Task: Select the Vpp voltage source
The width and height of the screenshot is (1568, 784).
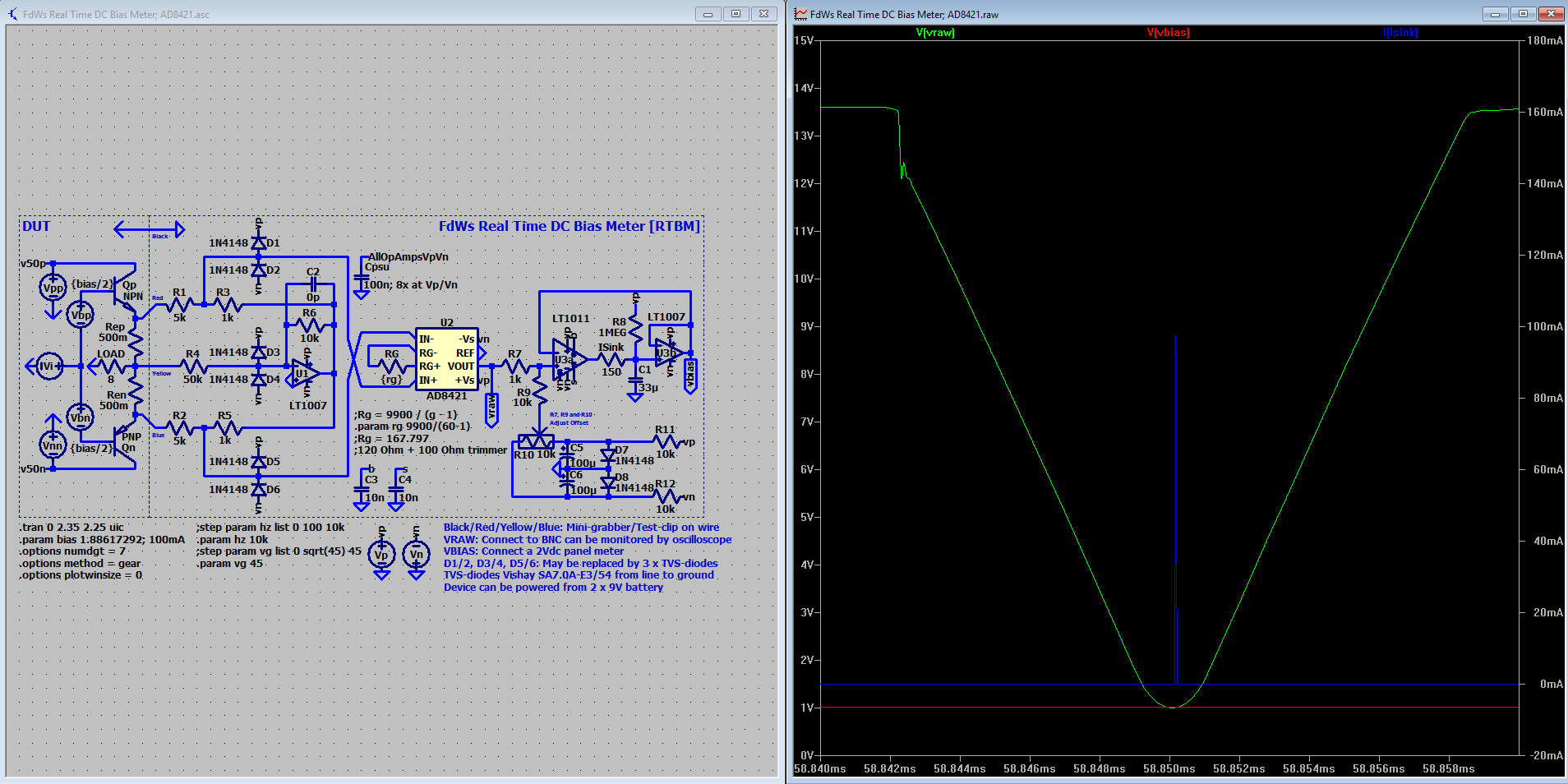Action: coord(53,288)
